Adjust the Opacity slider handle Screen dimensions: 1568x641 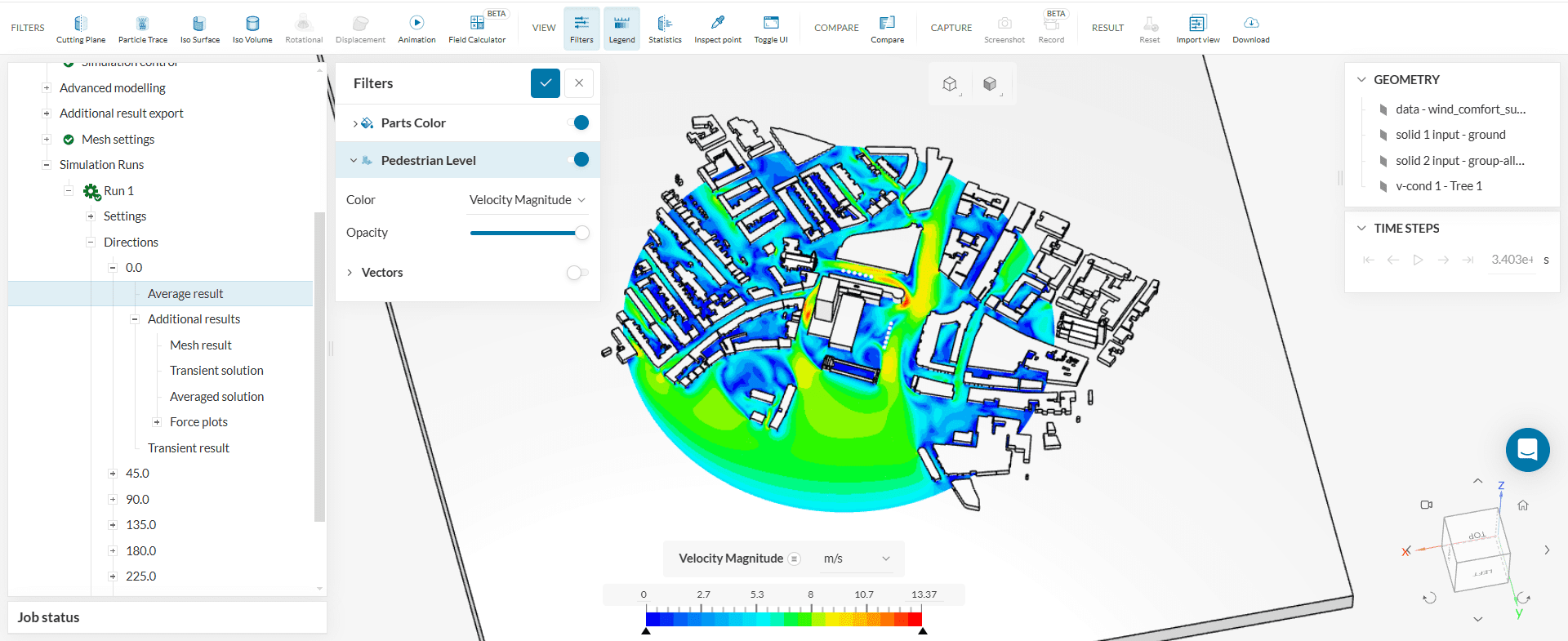tap(582, 233)
